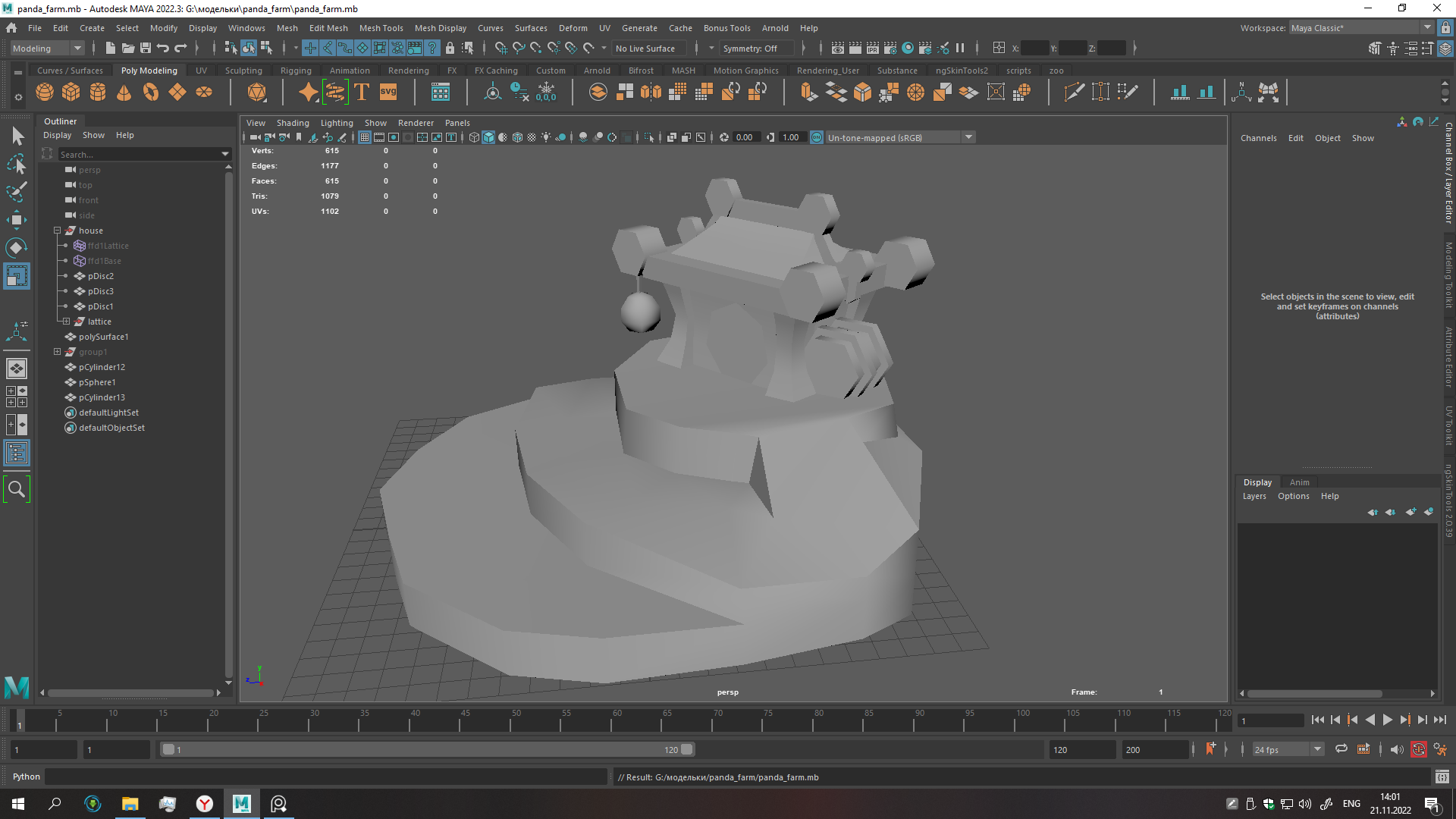Open the Mesh Tools menu
Image resolution: width=1456 pixels, height=819 pixels.
381,28
